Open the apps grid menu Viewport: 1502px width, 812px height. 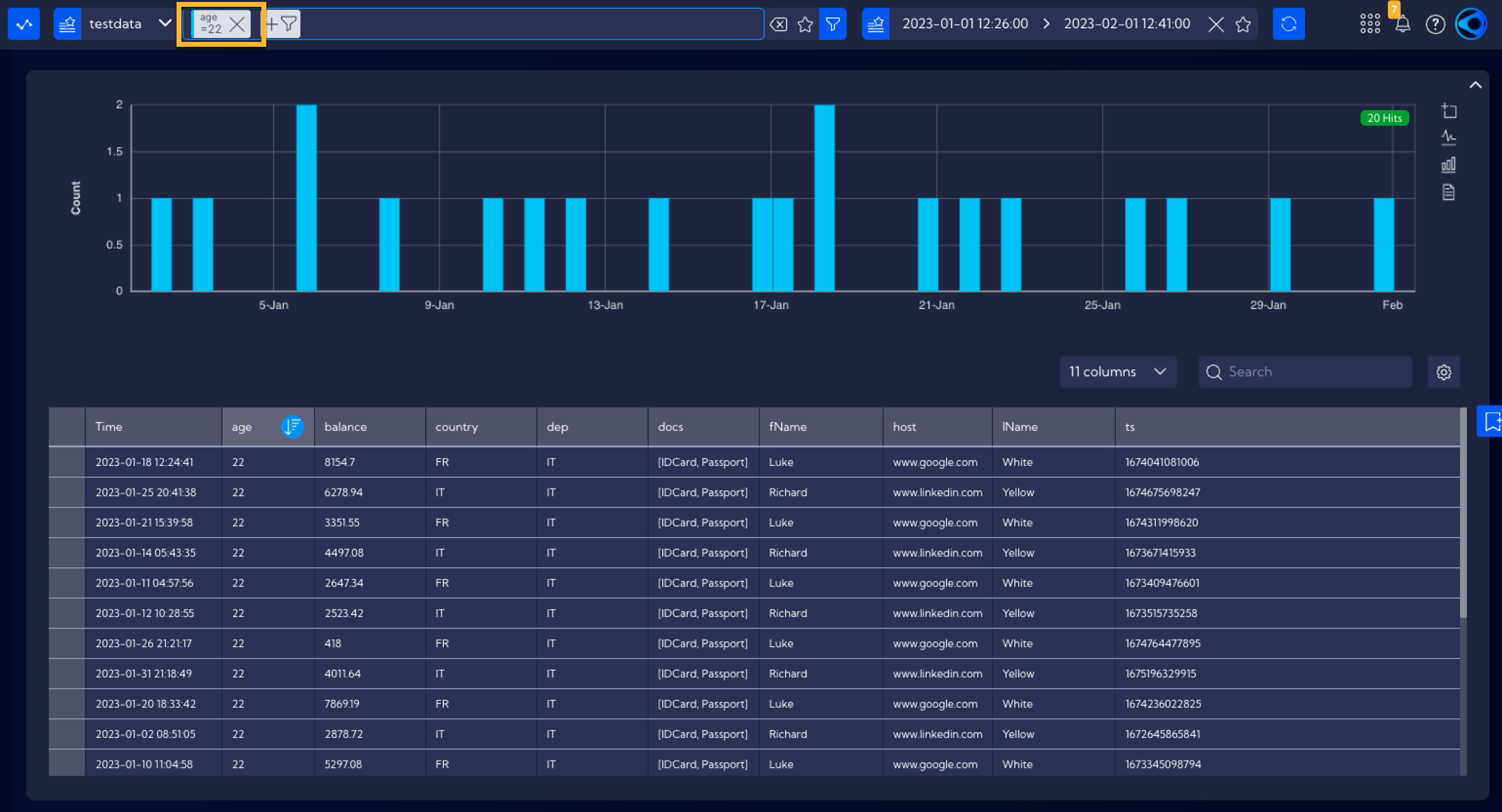pos(1370,24)
